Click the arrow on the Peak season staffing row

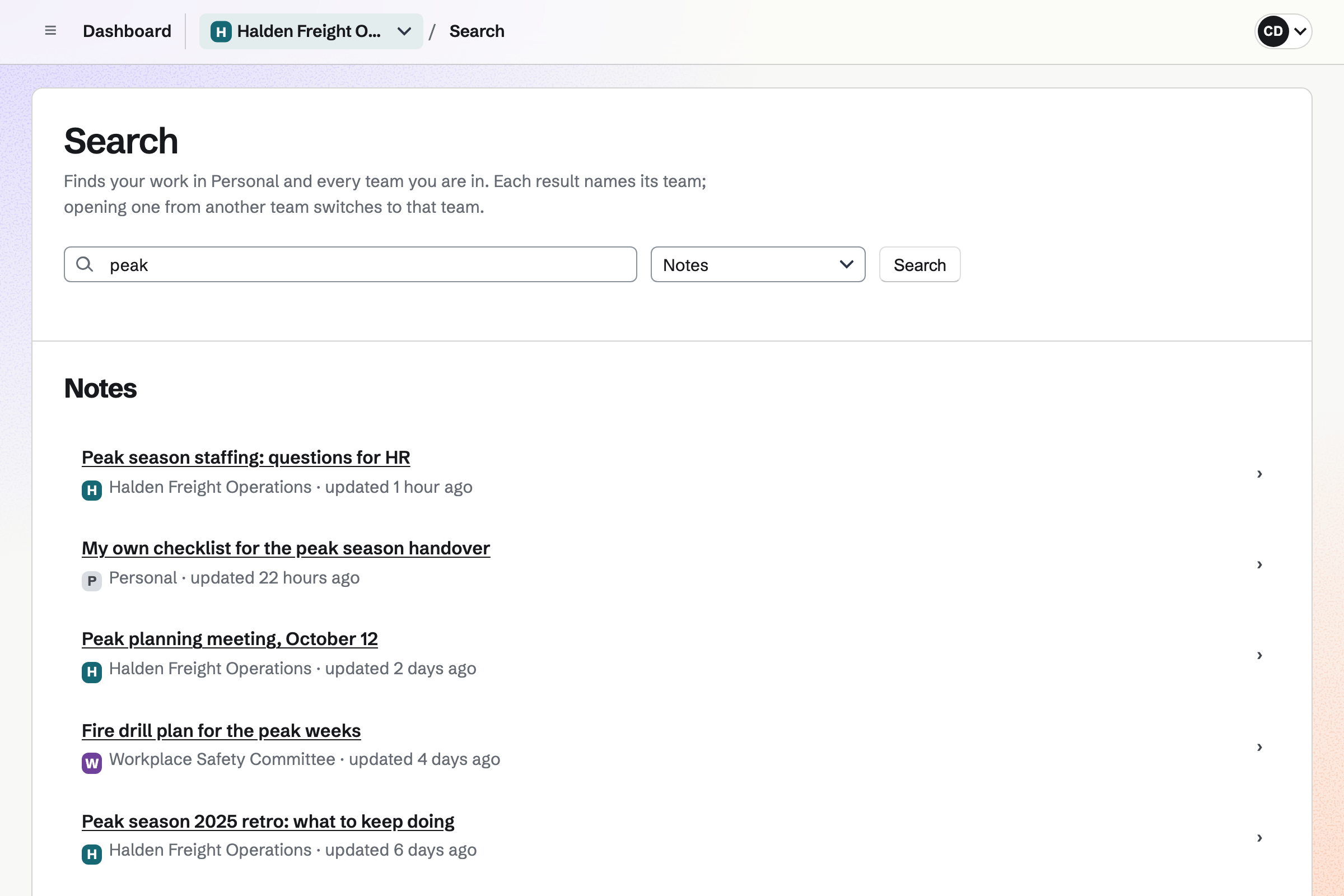click(1259, 474)
